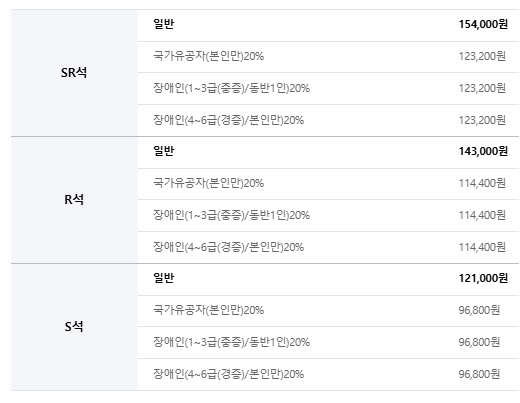Viewport: 520px width, 403px height.
Task: Click 일반 row under S석
Action: tap(328, 279)
